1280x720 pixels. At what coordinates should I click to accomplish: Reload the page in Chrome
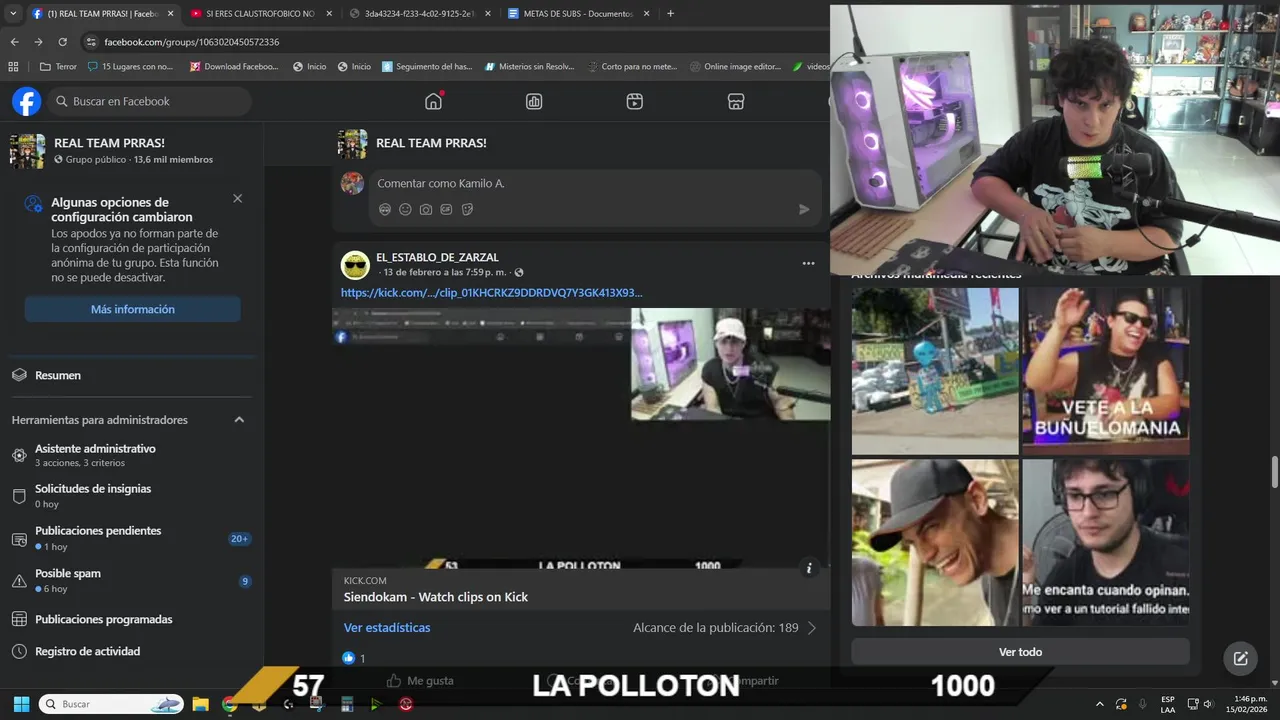(62, 42)
